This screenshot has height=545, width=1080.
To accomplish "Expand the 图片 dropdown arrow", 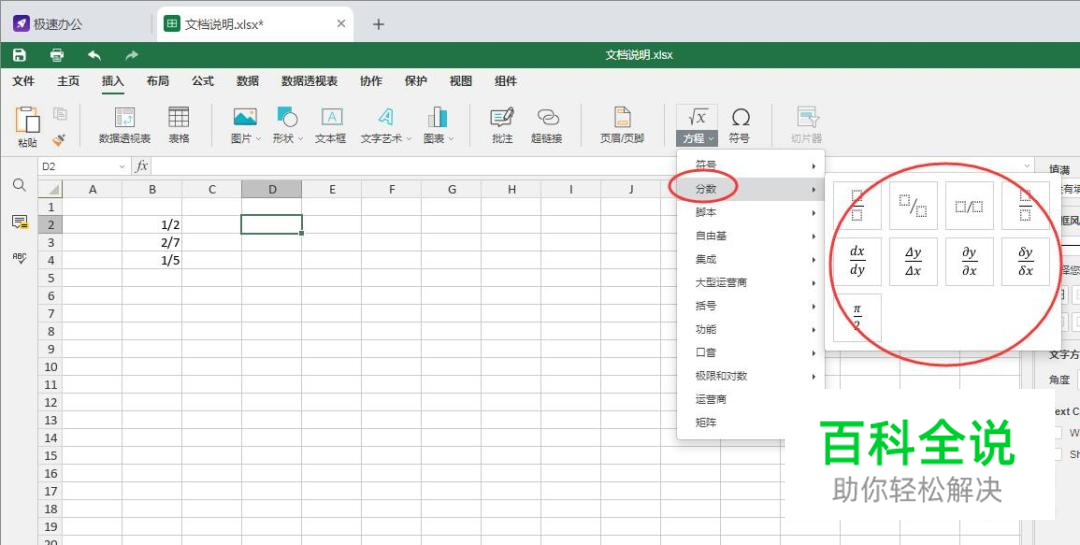I will tap(258, 138).
